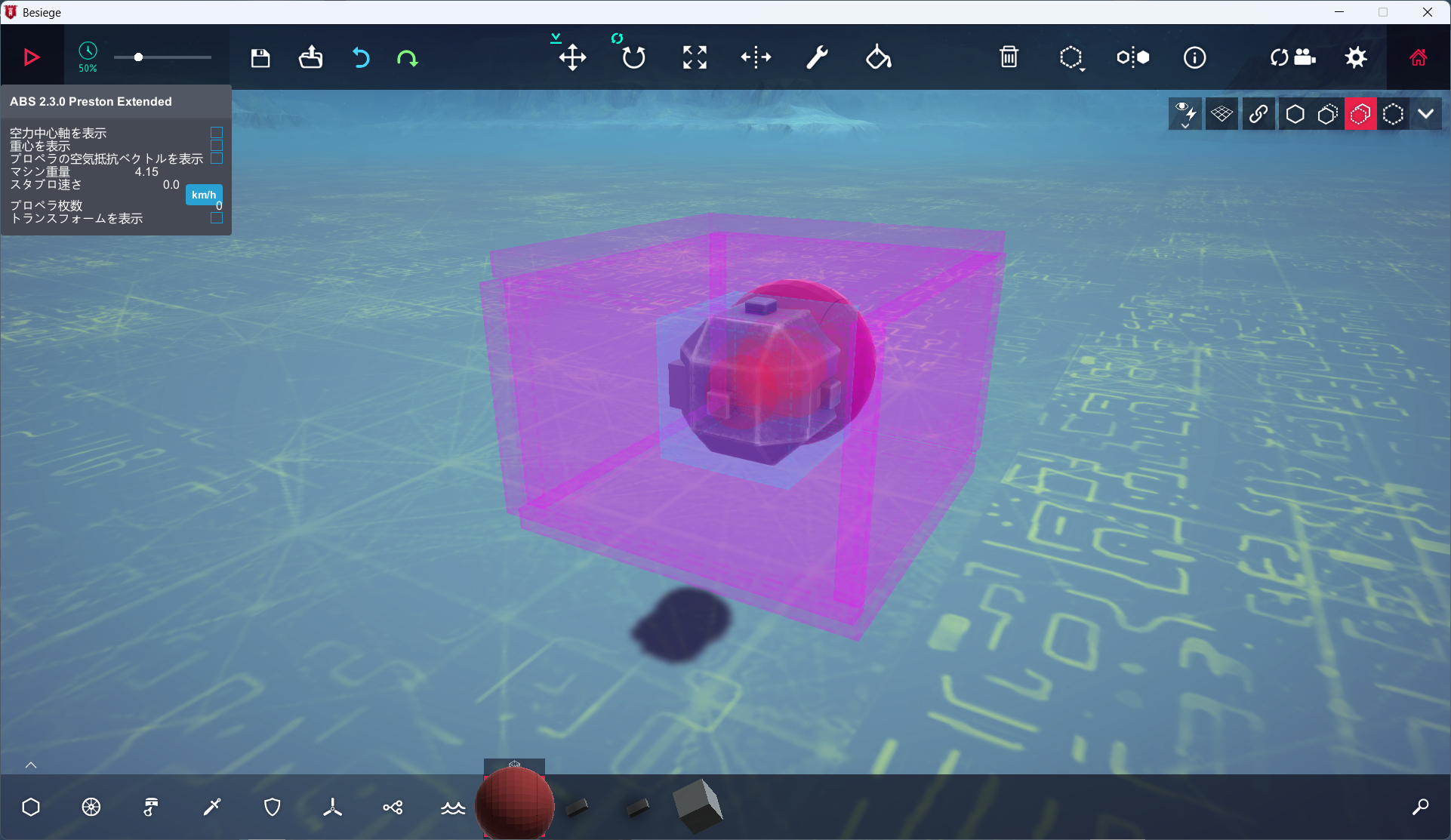This screenshot has height=840, width=1451.
Task: Enable 重心を表示 checkbox
Action: point(217,145)
